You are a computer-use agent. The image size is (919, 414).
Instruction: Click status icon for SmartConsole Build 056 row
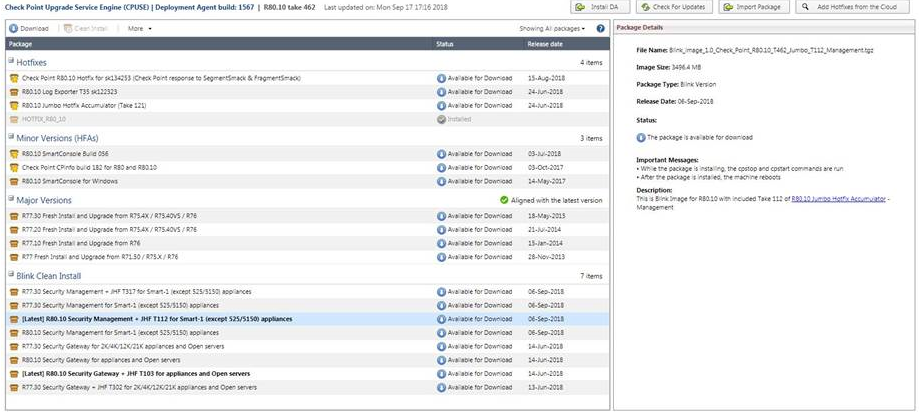tap(441, 154)
